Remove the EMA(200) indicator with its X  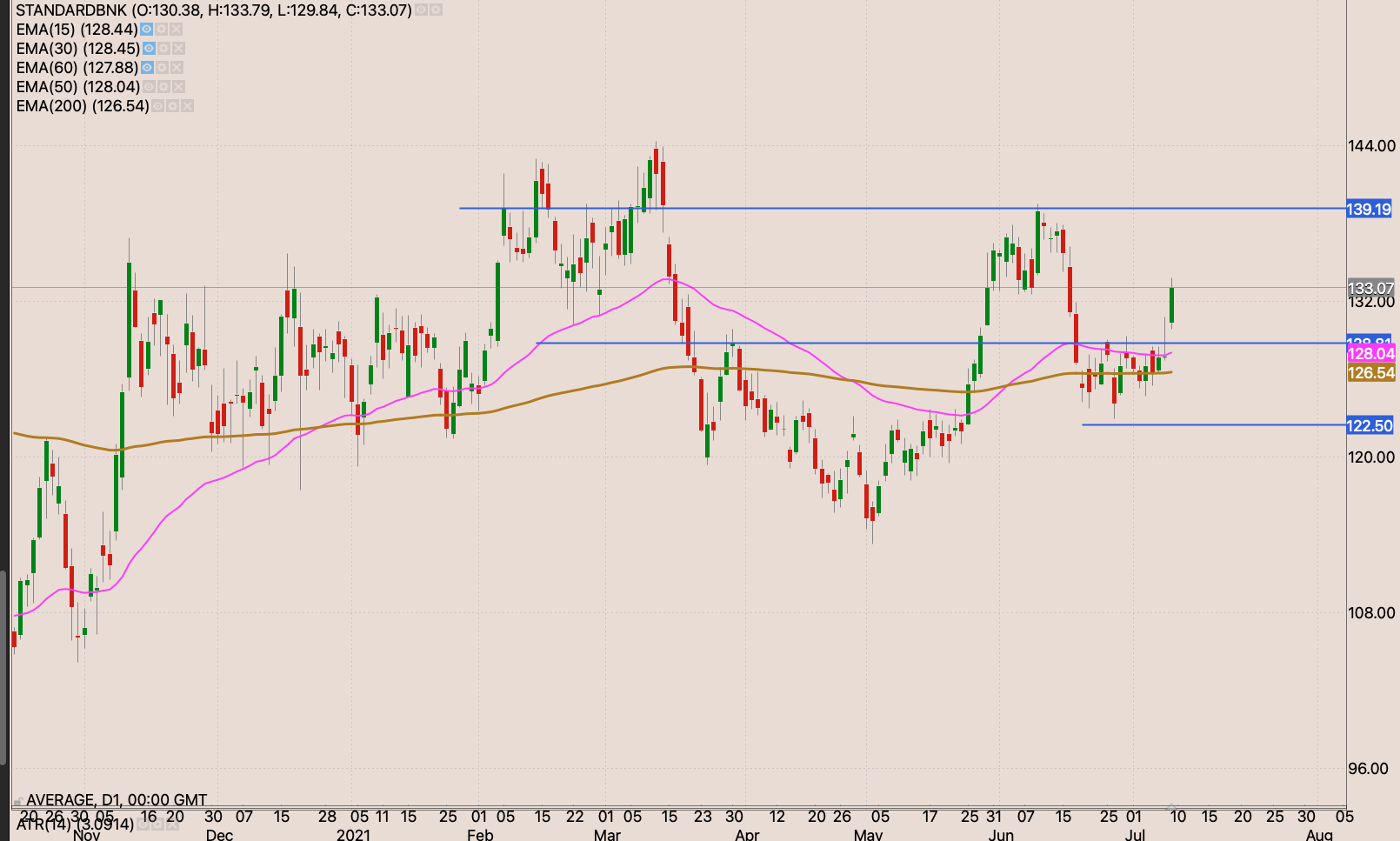187,106
